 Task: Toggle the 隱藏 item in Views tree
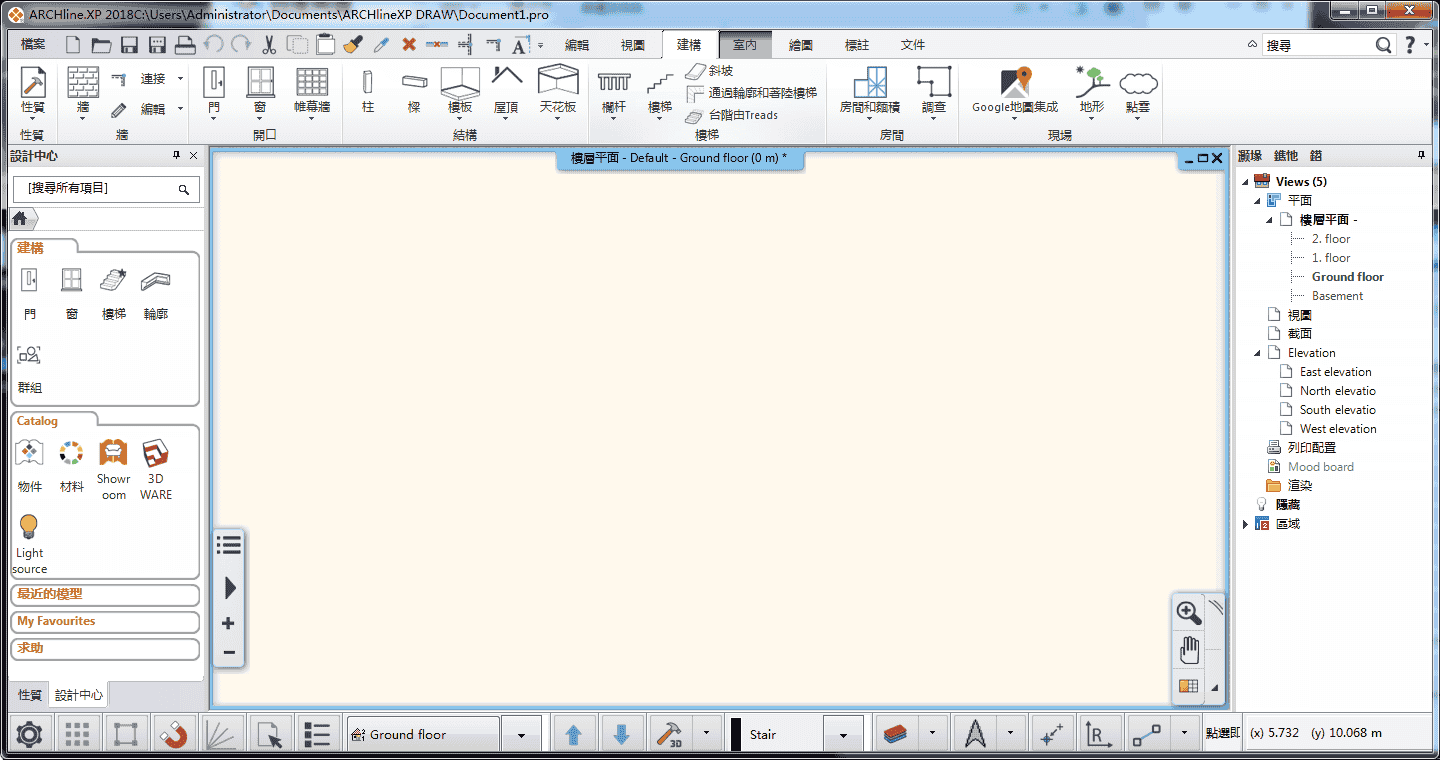[x=1289, y=504]
